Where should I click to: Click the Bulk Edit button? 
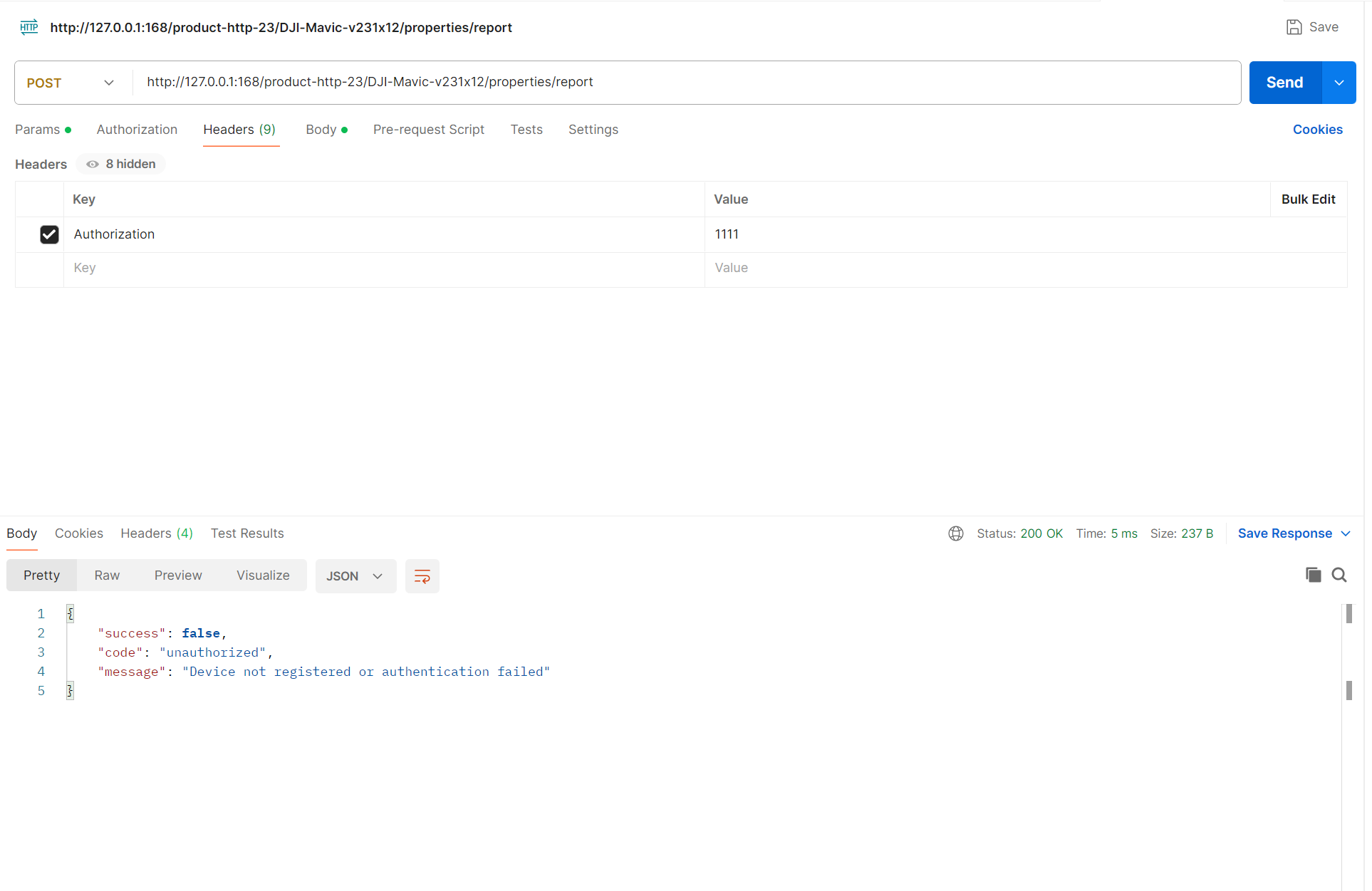(1309, 199)
